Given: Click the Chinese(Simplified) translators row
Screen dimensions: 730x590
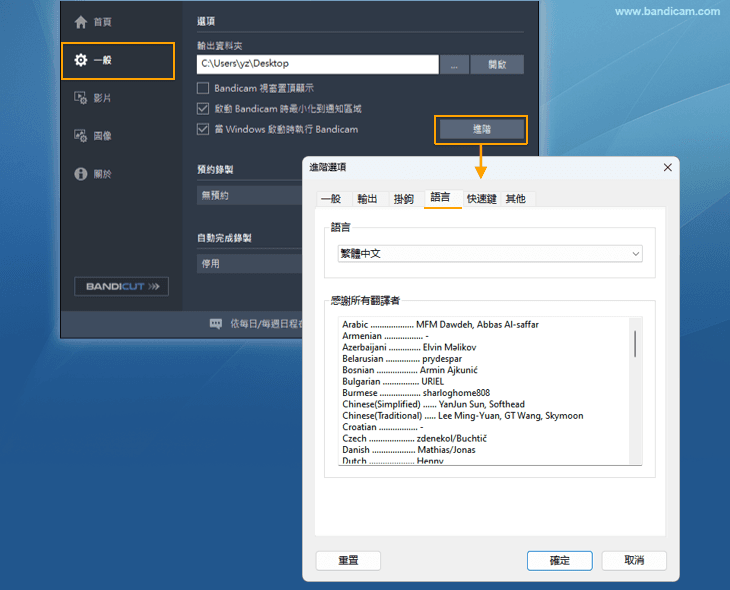Looking at the screenshot, I should coord(433,404).
